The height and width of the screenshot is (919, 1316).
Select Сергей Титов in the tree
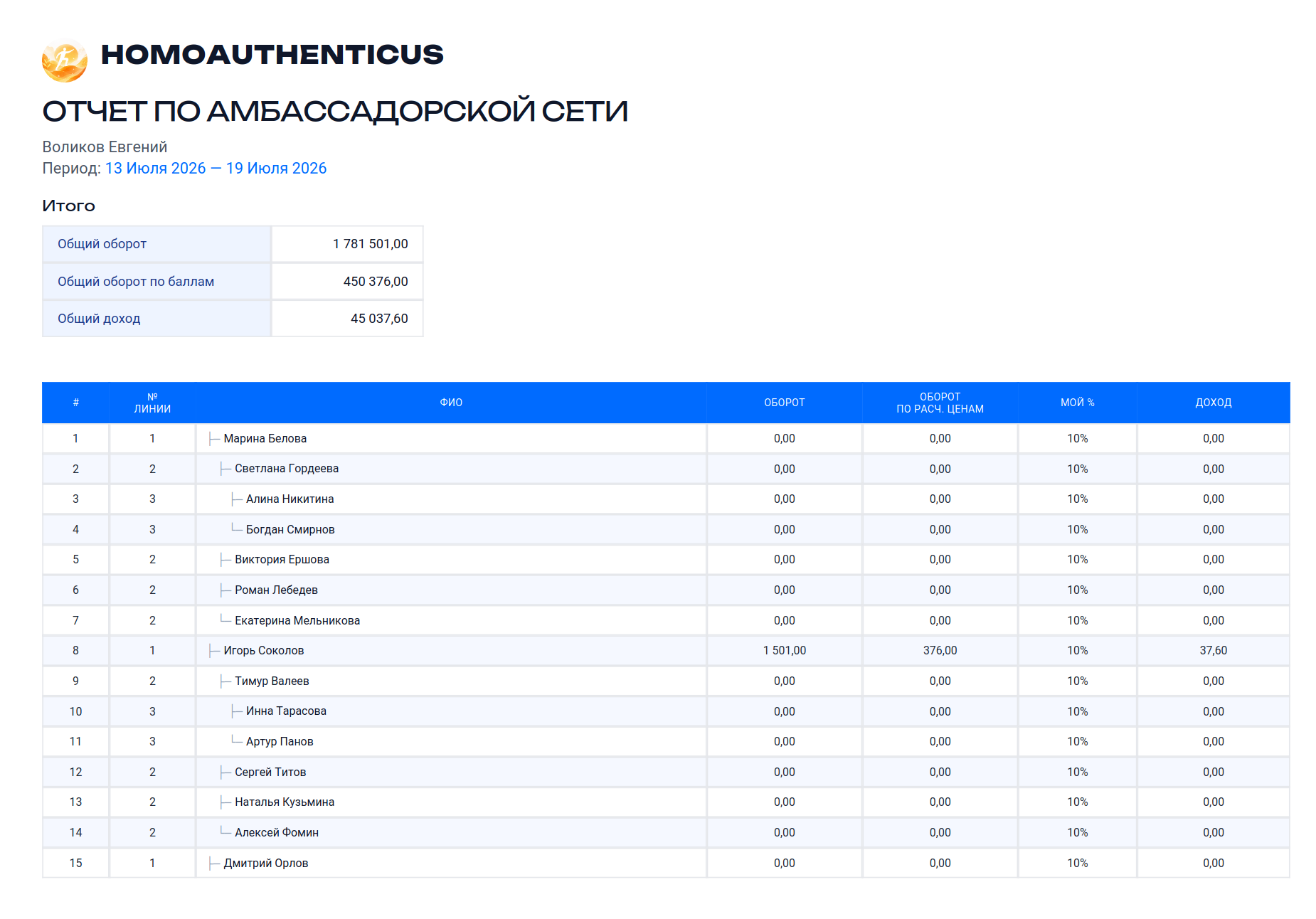click(270, 772)
